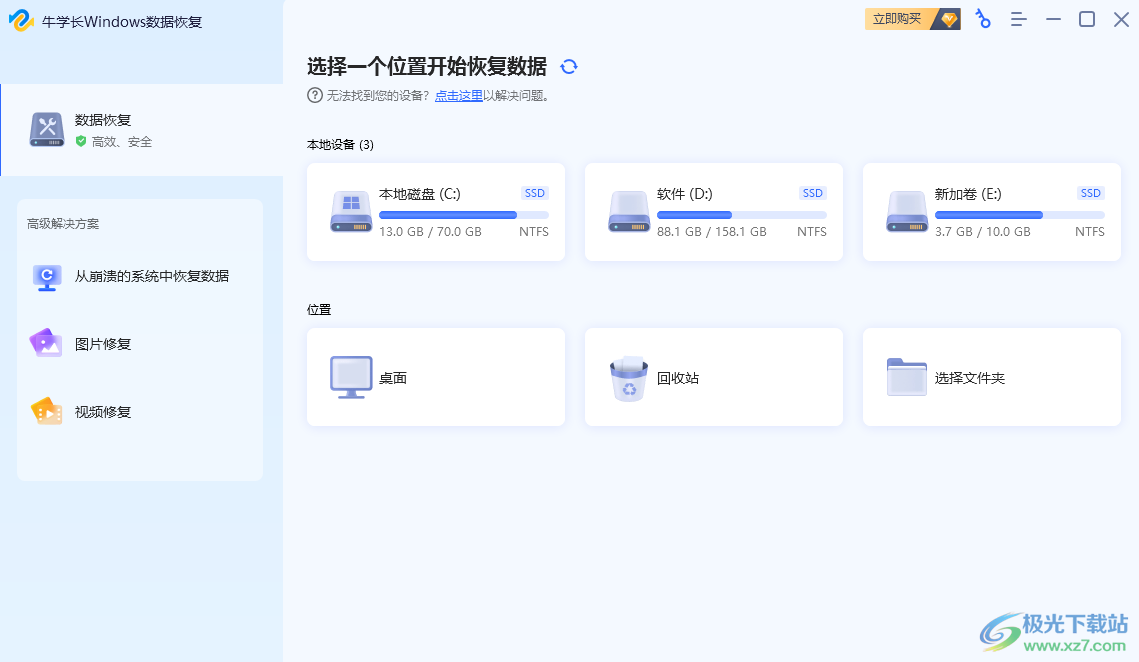Image resolution: width=1139 pixels, height=662 pixels.
Task: Click the disk icon on 软件 (D:)
Action: tap(628, 212)
